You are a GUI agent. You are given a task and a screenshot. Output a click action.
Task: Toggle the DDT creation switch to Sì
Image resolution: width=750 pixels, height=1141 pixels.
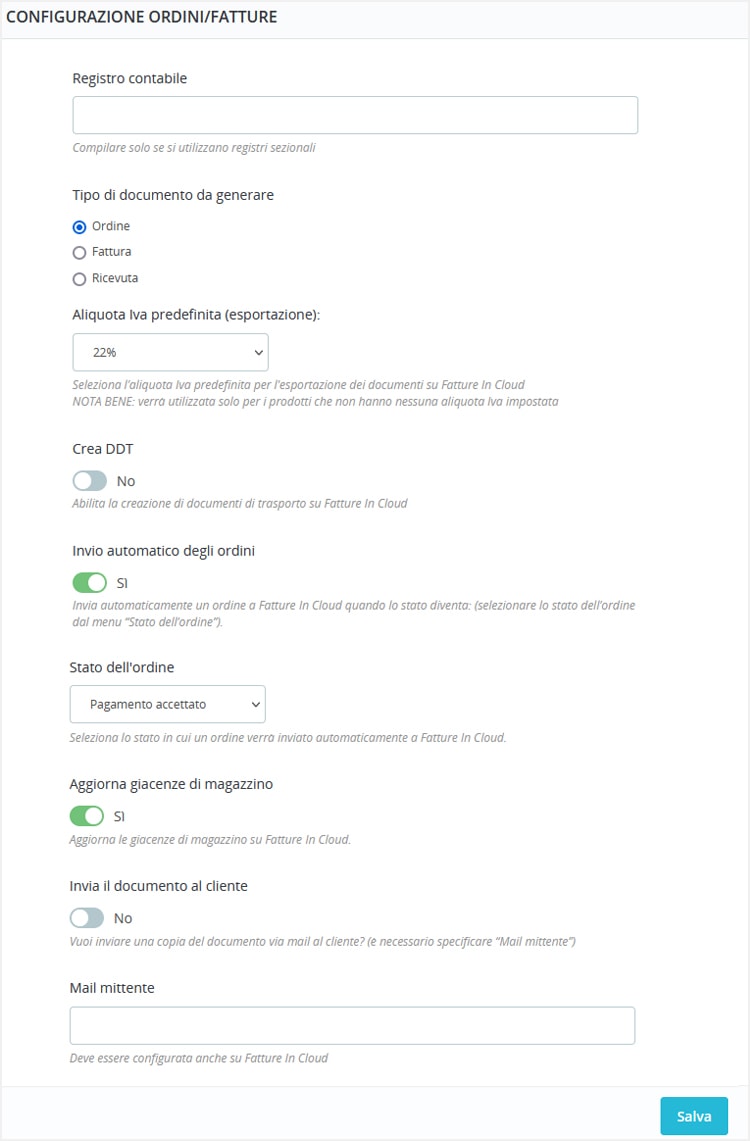coord(89,480)
